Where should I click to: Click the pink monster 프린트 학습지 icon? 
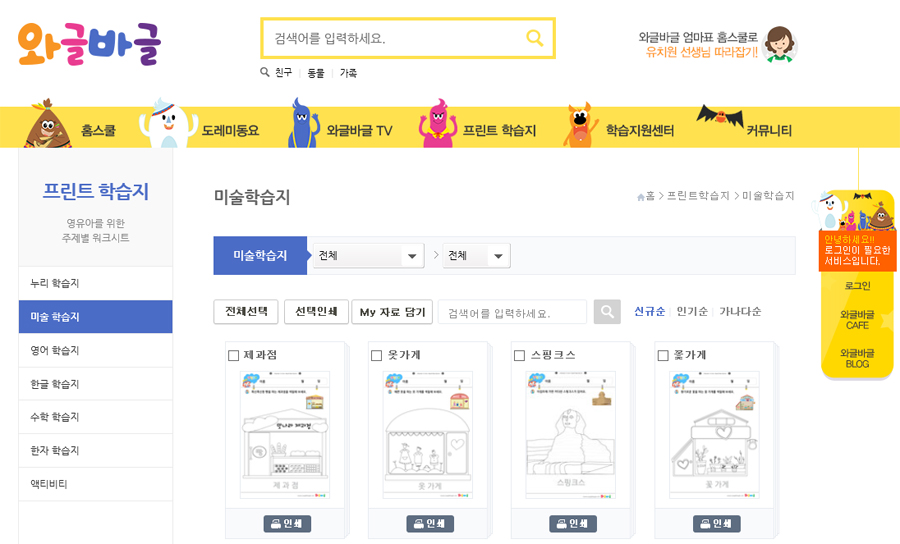437,123
